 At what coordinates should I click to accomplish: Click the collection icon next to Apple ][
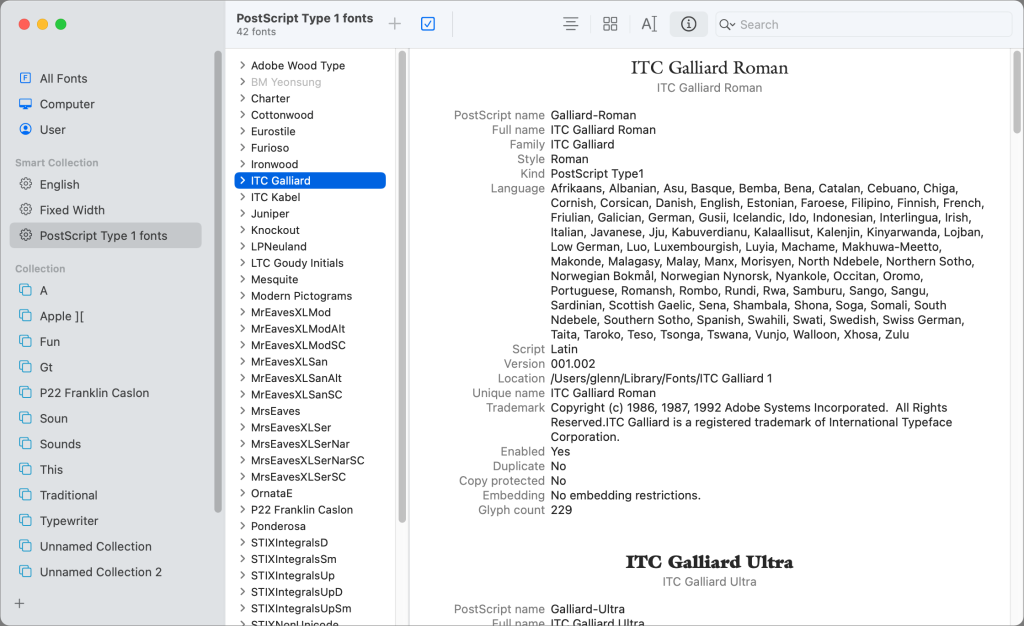(x=25, y=315)
